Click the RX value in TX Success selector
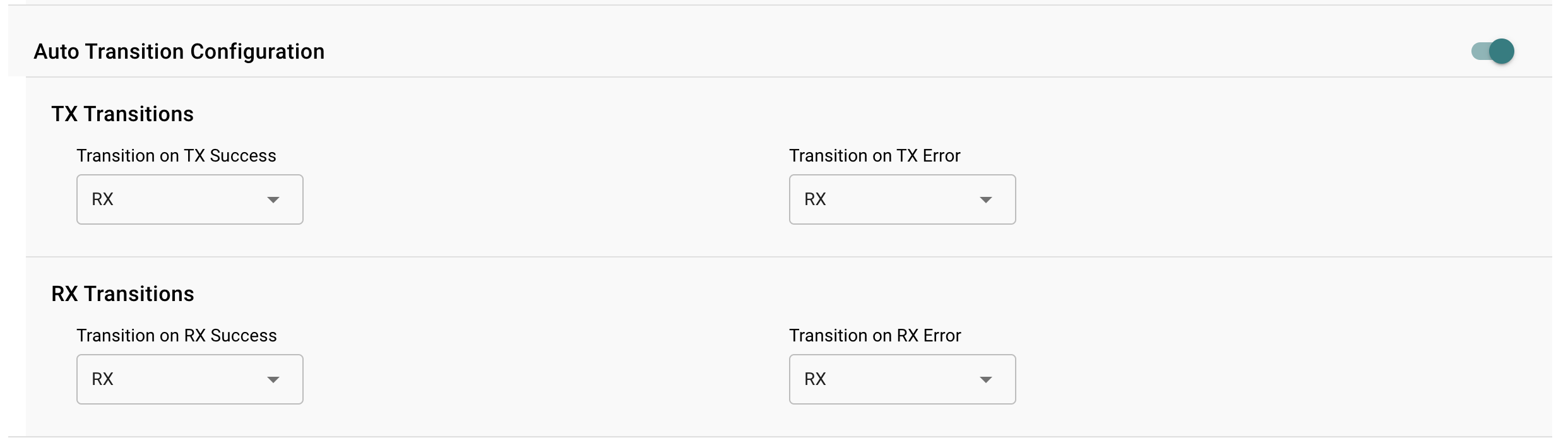The height and width of the screenshot is (438, 1568). pyautogui.click(x=103, y=199)
